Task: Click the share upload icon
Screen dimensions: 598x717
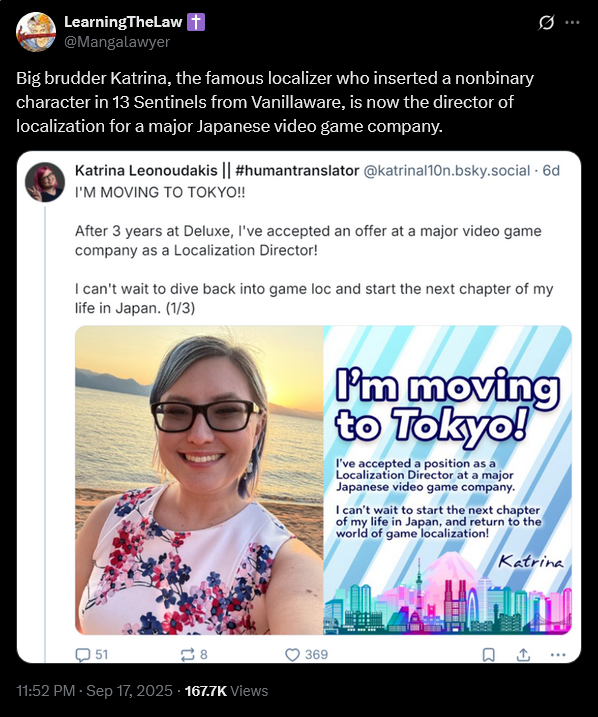Action: (x=523, y=655)
